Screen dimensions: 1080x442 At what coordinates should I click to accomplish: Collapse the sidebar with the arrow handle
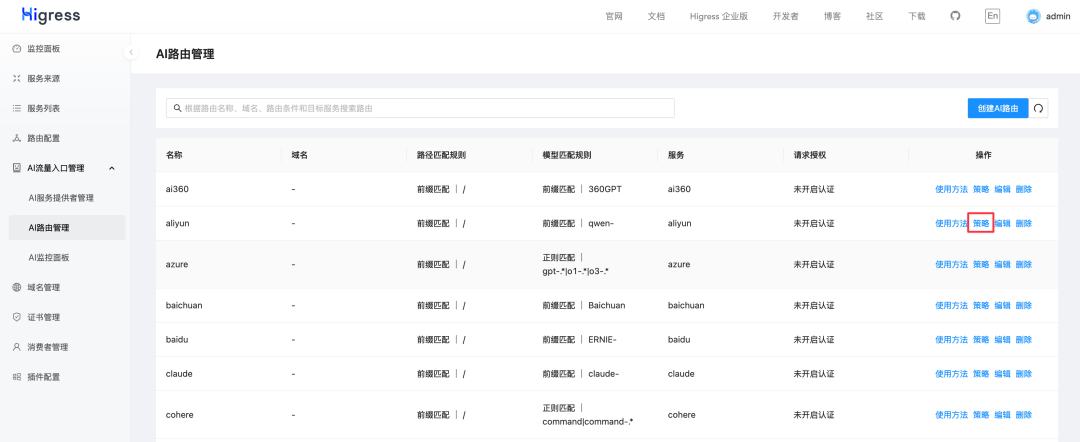(131, 52)
